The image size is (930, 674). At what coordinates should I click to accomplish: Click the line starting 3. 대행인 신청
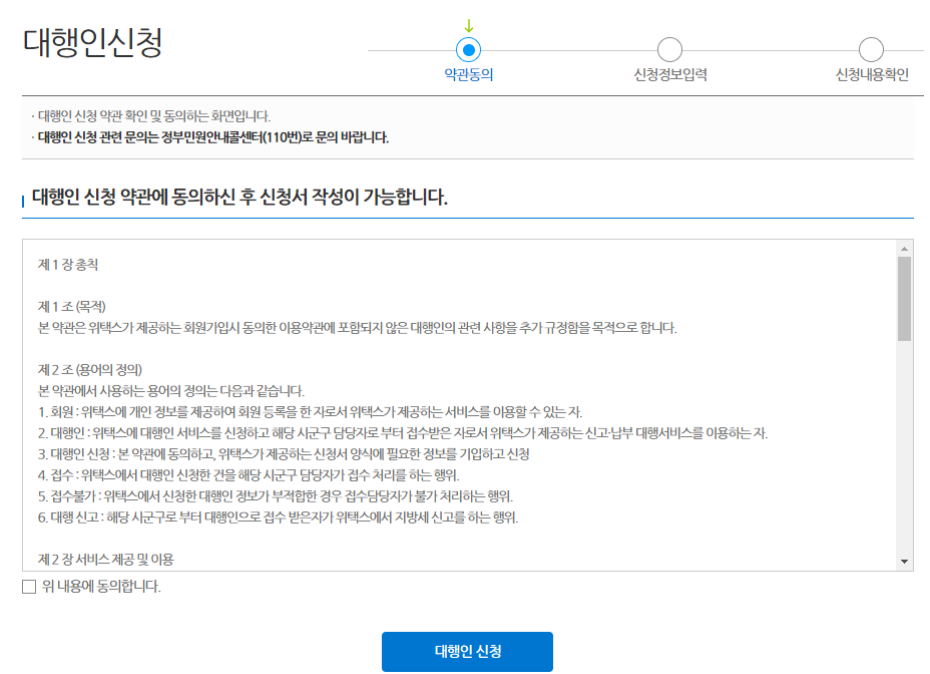(x=284, y=454)
